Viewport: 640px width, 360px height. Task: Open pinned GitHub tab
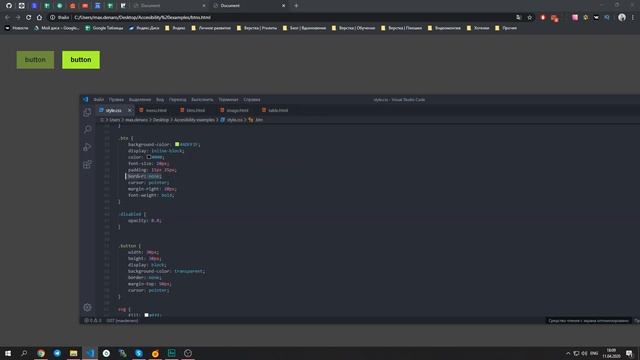9,6
